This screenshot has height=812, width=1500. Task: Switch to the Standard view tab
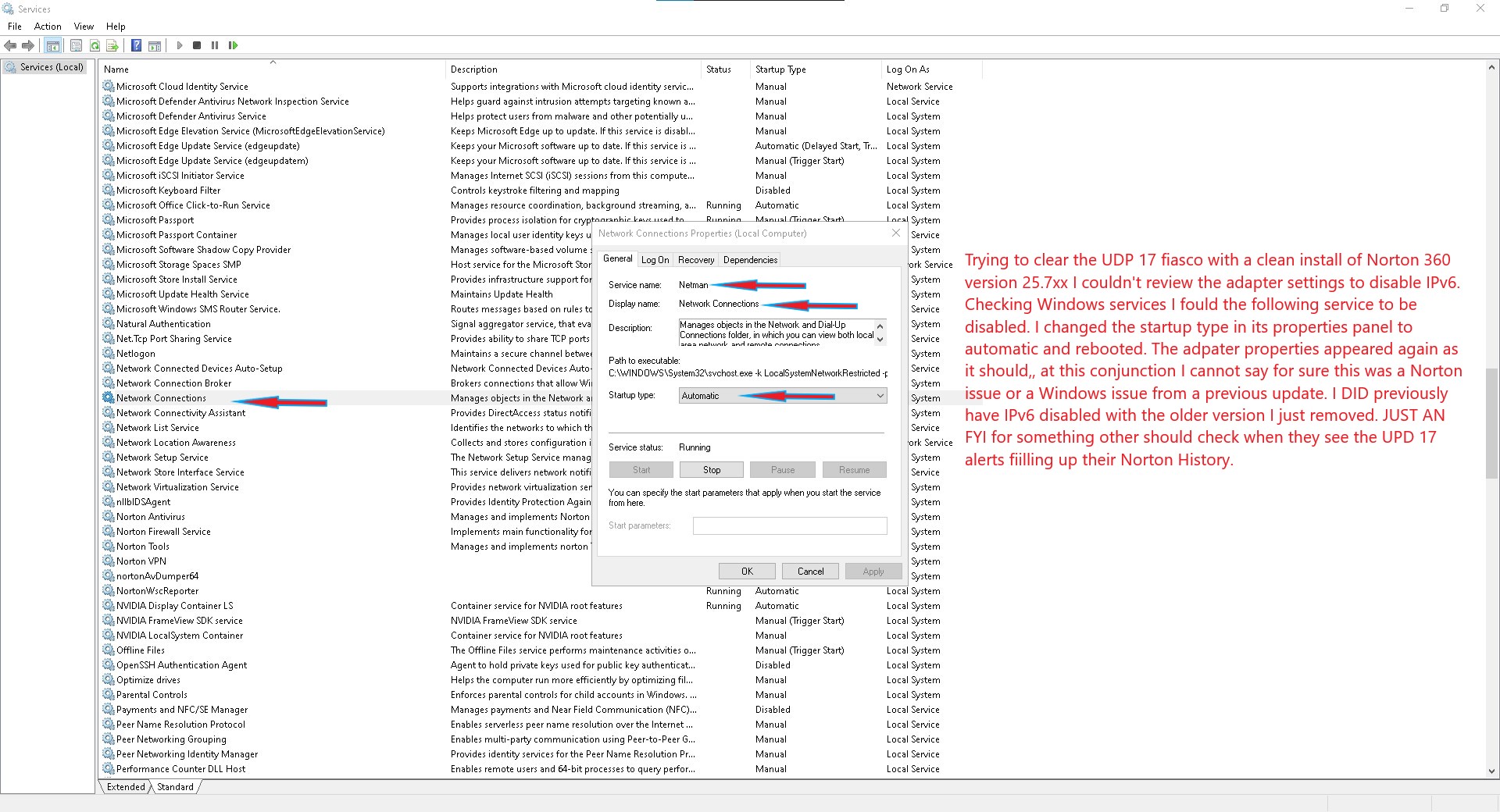pyautogui.click(x=175, y=787)
